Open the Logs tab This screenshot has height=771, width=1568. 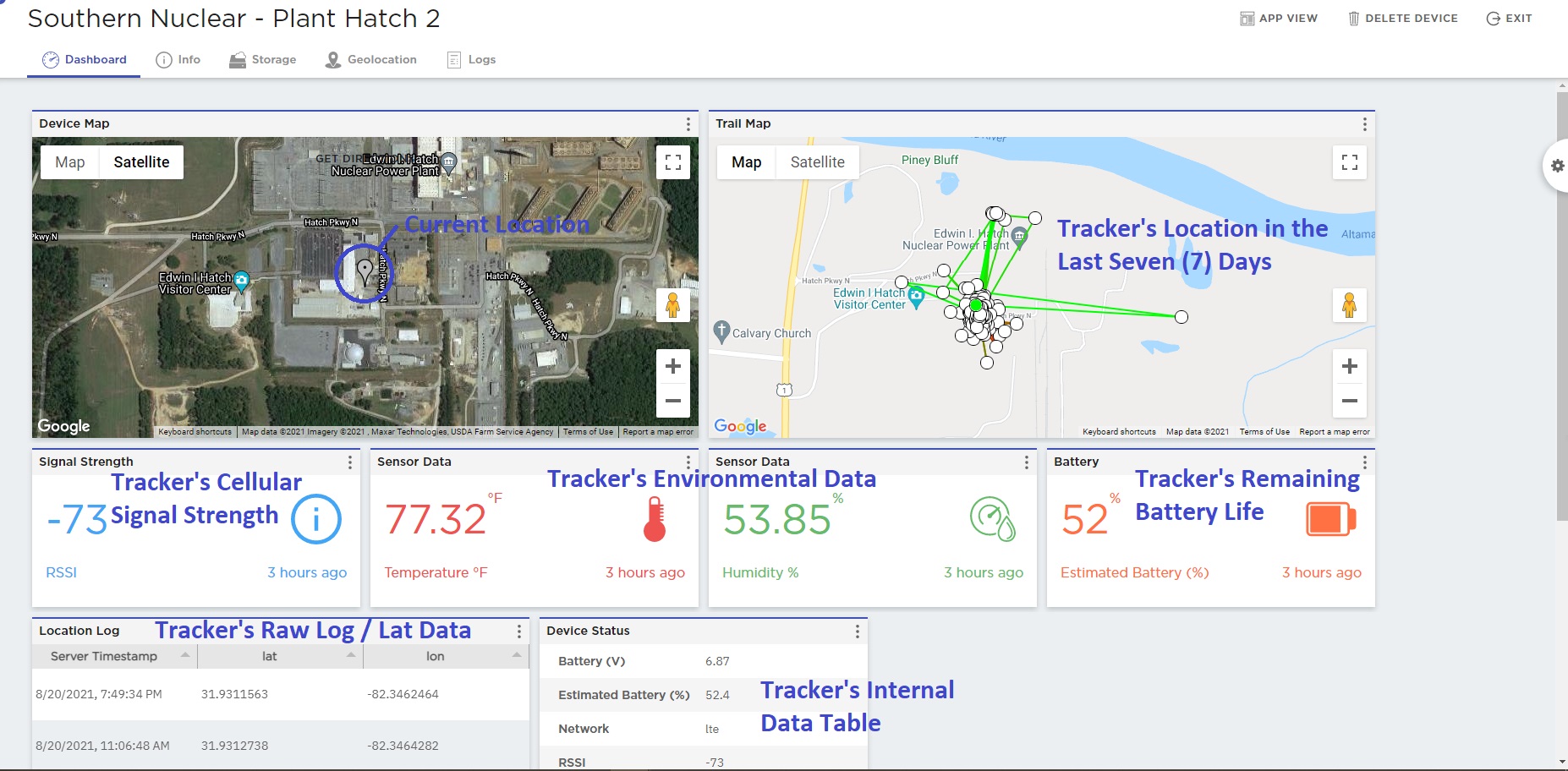tap(472, 60)
